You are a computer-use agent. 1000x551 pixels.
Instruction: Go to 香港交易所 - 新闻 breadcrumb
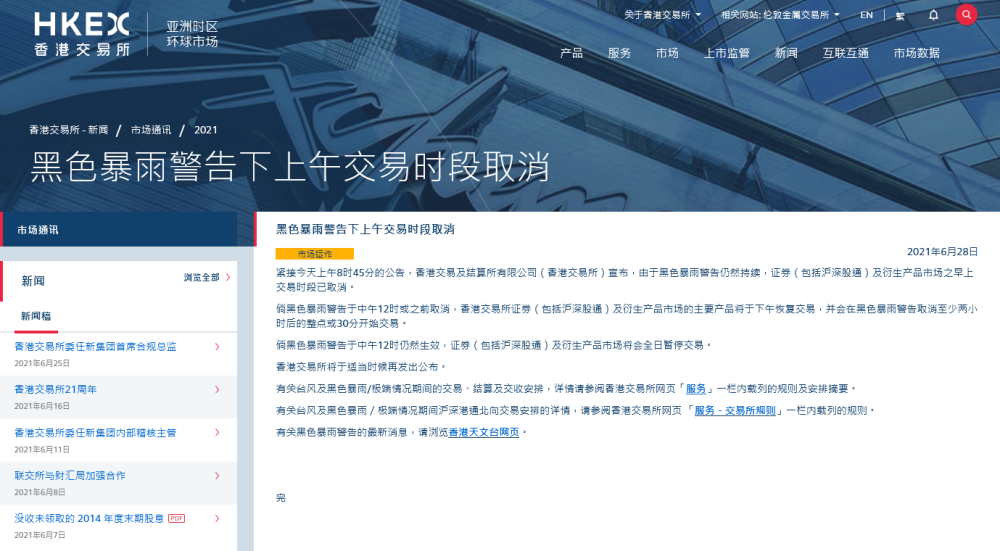68,129
